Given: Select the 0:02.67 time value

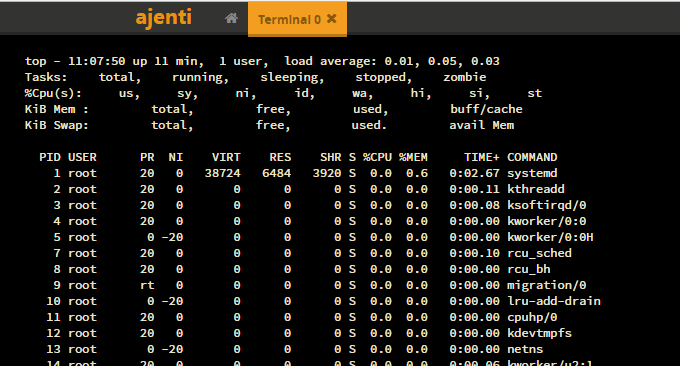Looking at the screenshot, I should pyautogui.click(x=474, y=173).
